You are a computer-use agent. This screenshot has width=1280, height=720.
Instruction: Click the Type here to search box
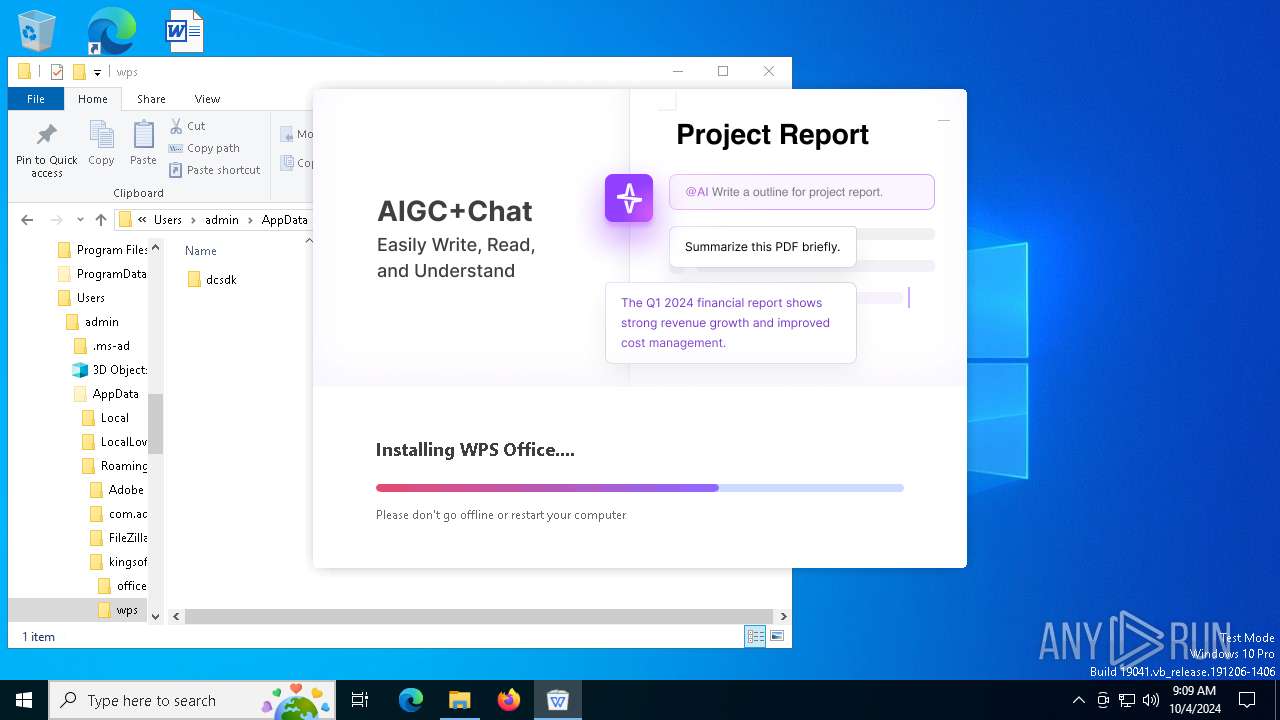(x=192, y=700)
